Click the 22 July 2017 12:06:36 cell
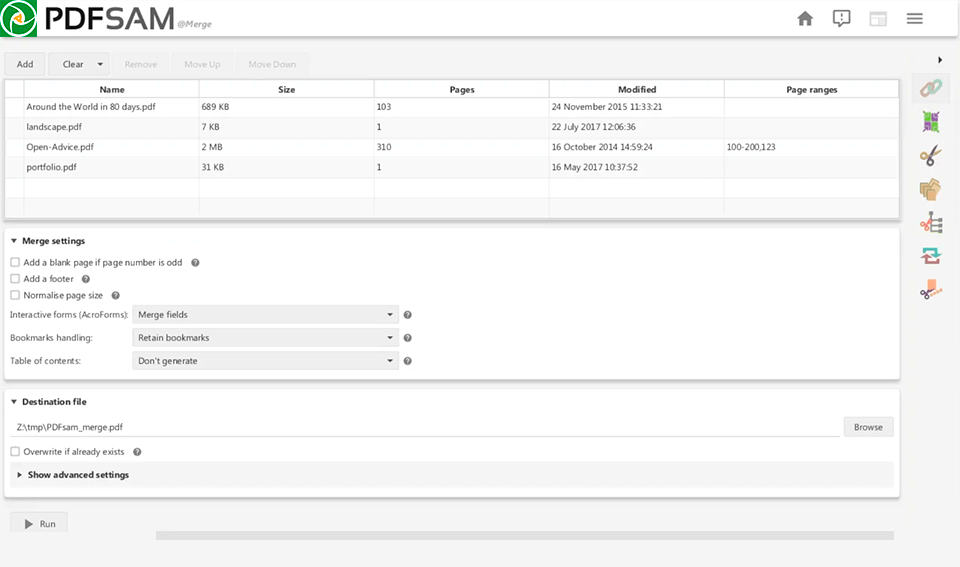 point(637,127)
